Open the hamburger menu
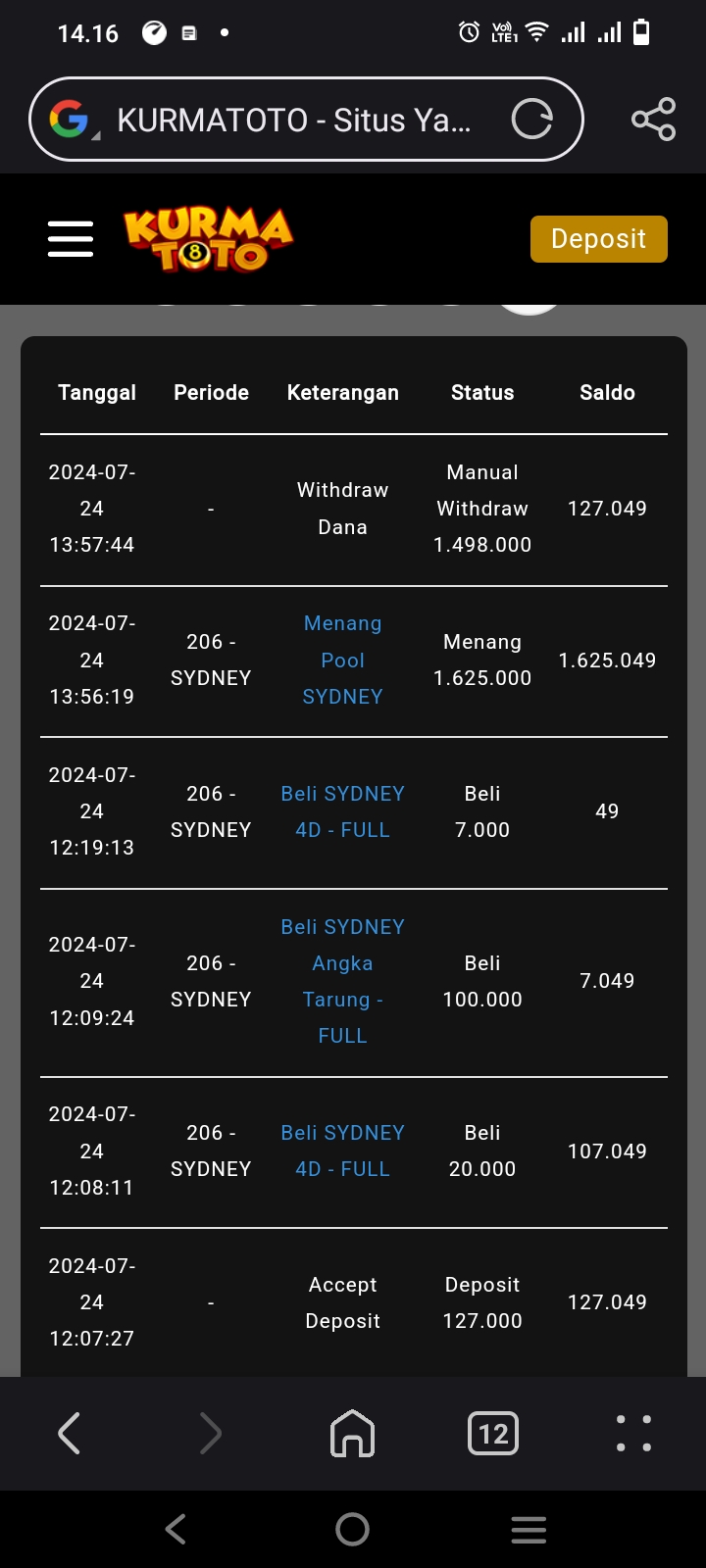This screenshot has width=706, height=1568. click(x=71, y=239)
